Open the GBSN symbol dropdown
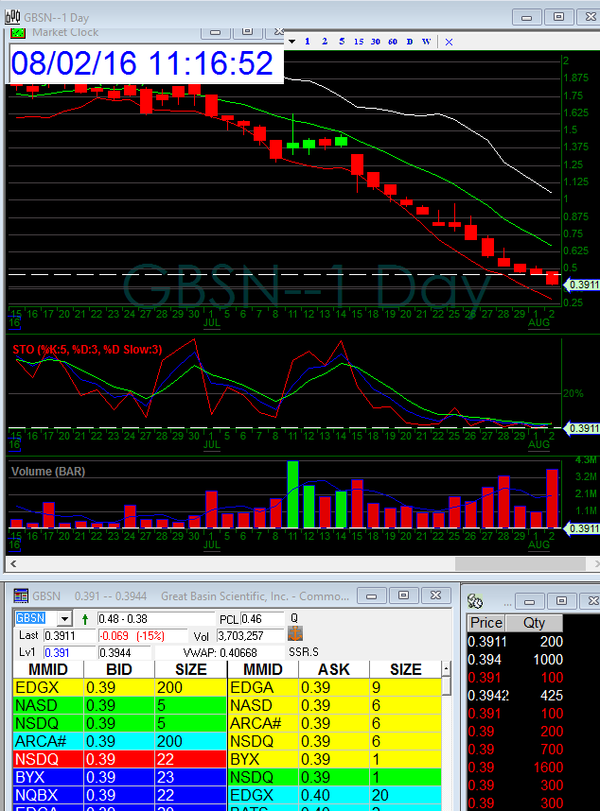 (x=65, y=618)
